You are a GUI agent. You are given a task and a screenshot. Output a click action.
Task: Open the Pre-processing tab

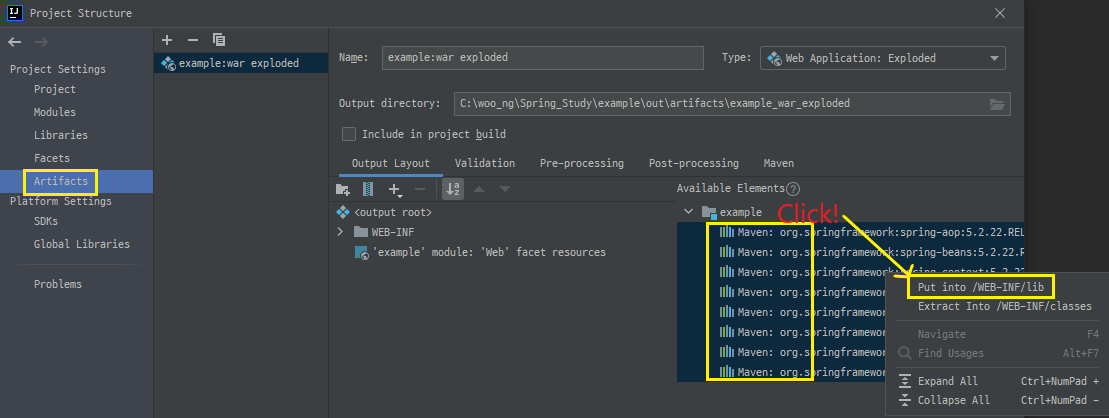click(x=581, y=163)
